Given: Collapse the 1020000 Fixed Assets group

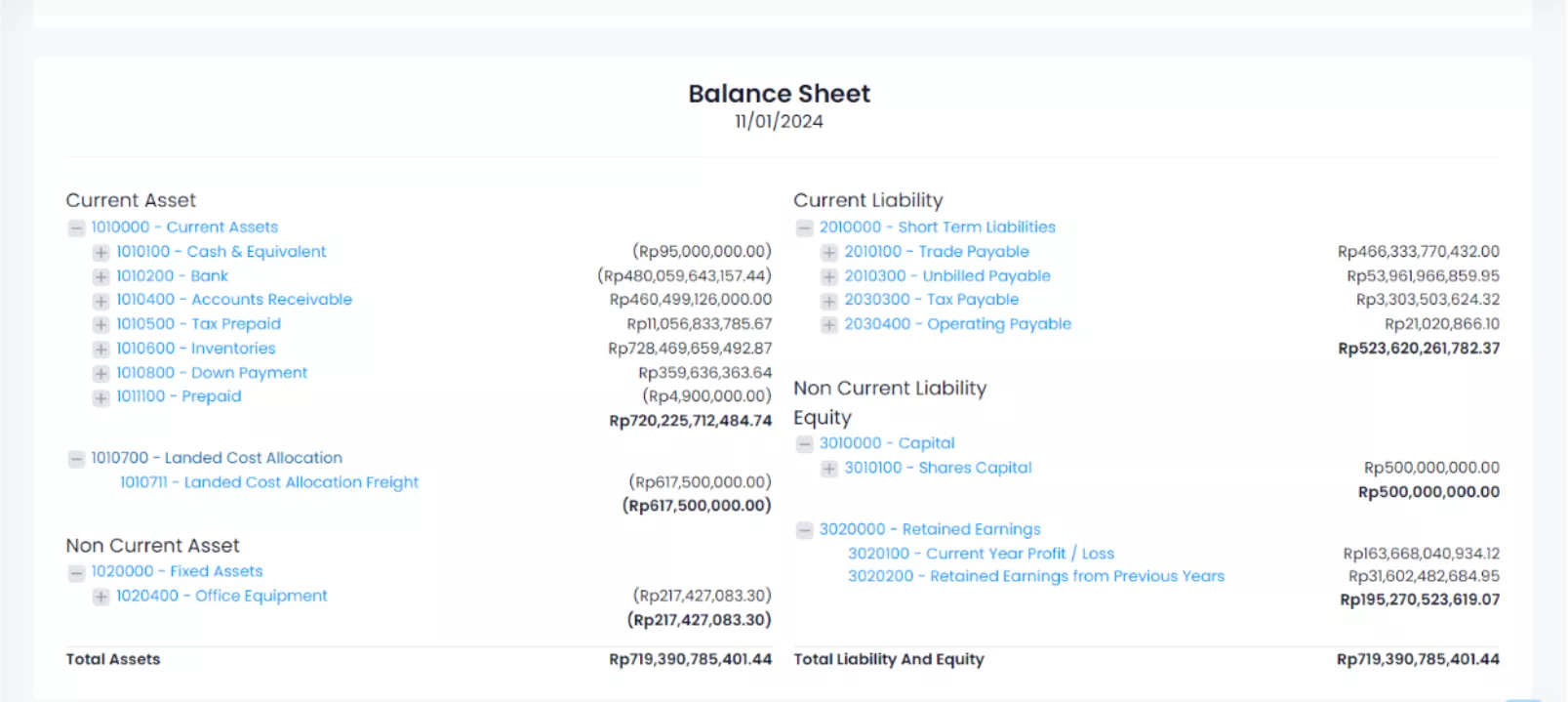Looking at the screenshot, I should [76, 572].
